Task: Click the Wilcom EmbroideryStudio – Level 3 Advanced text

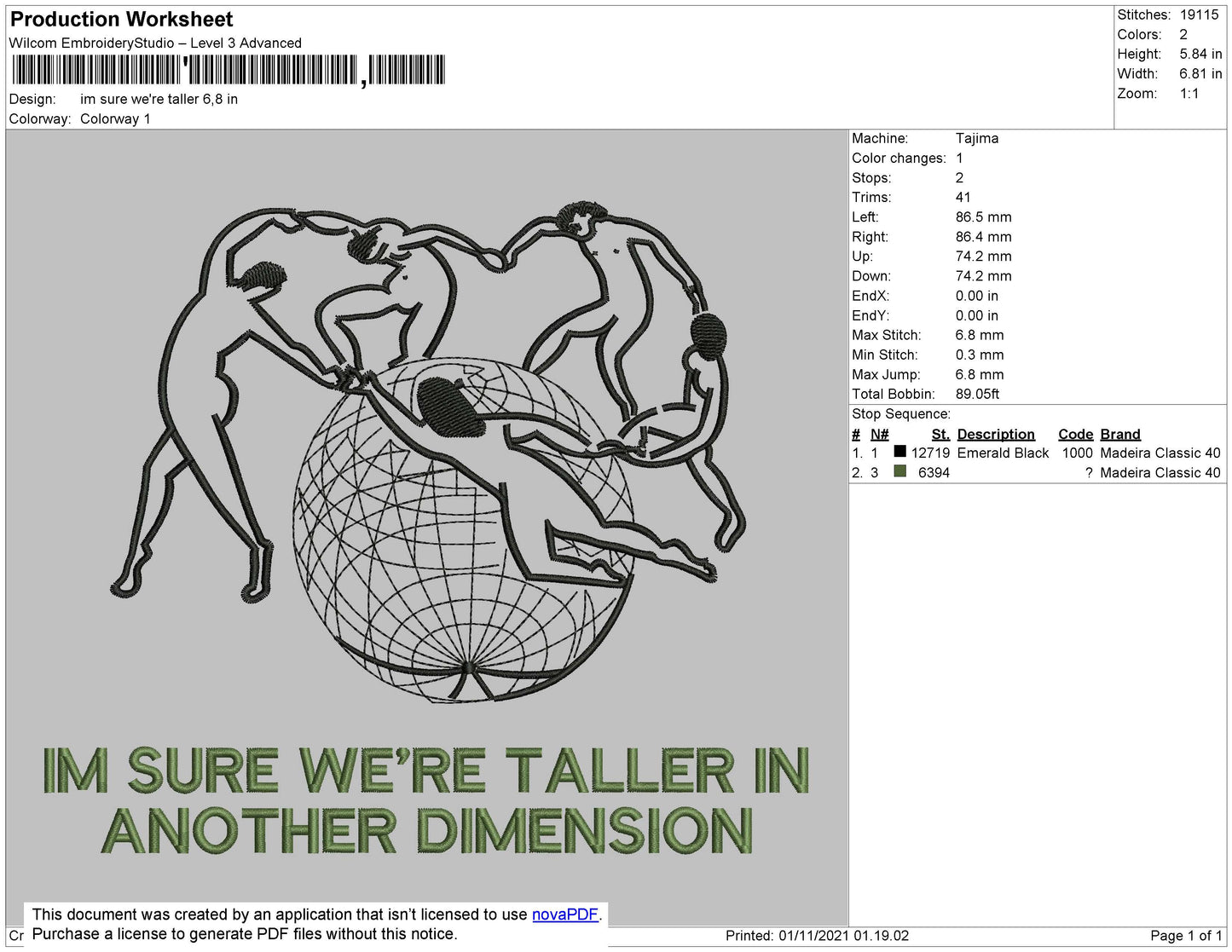Action: point(155,43)
